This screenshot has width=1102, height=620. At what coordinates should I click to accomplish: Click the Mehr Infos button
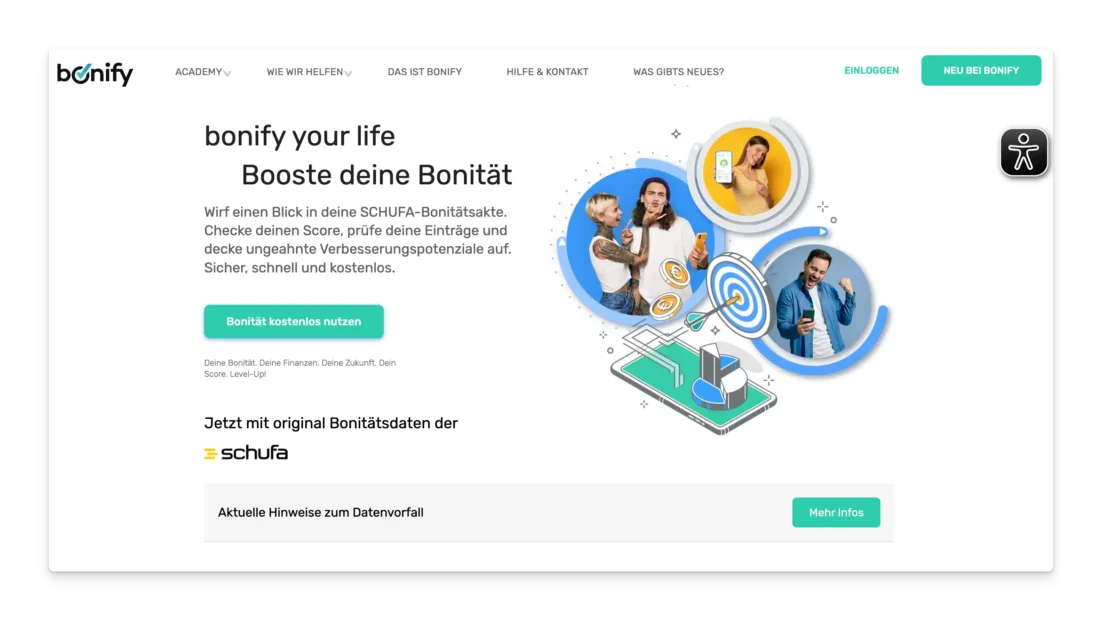(x=836, y=512)
